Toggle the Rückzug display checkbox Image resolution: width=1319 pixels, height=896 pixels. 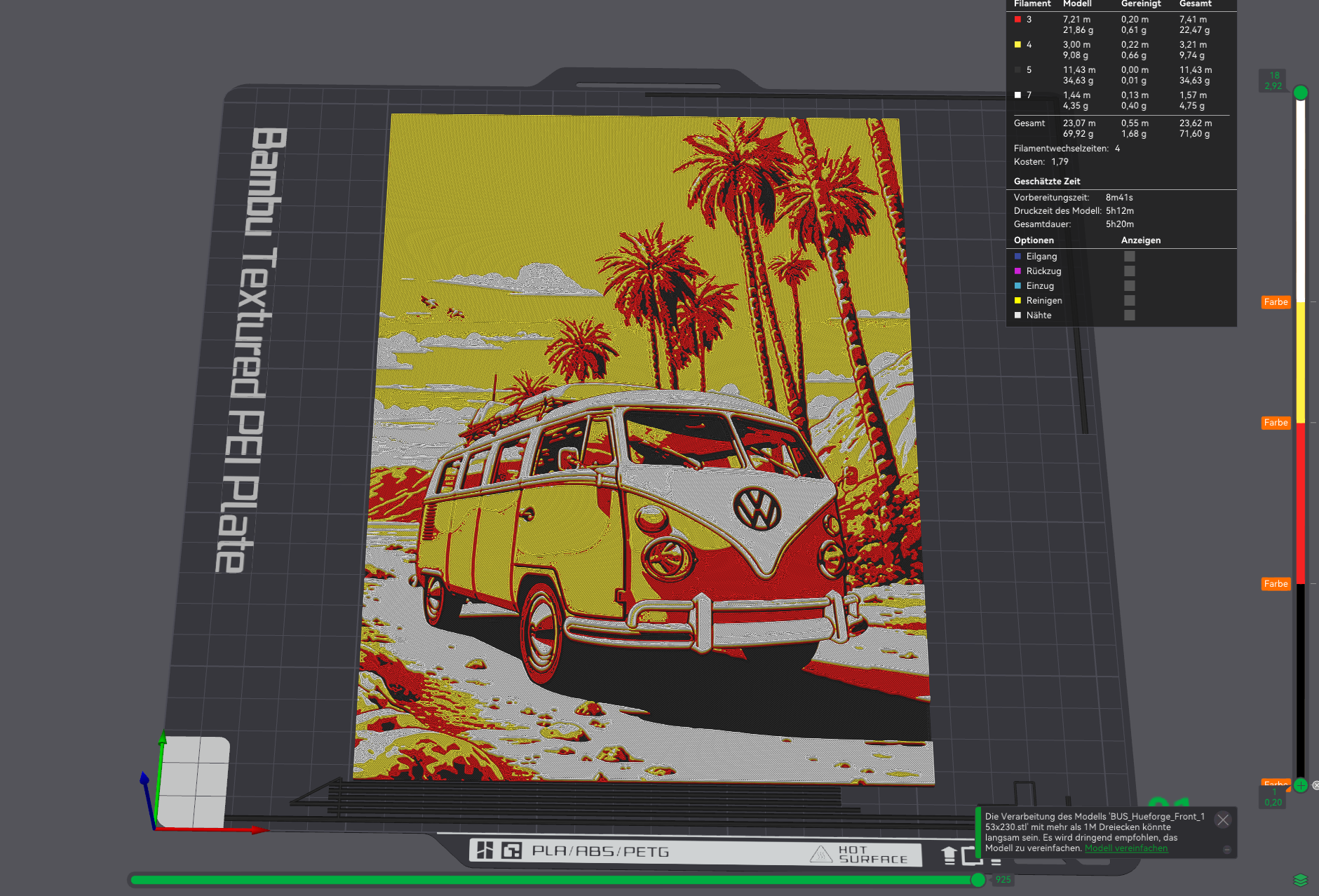tap(1130, 271)
